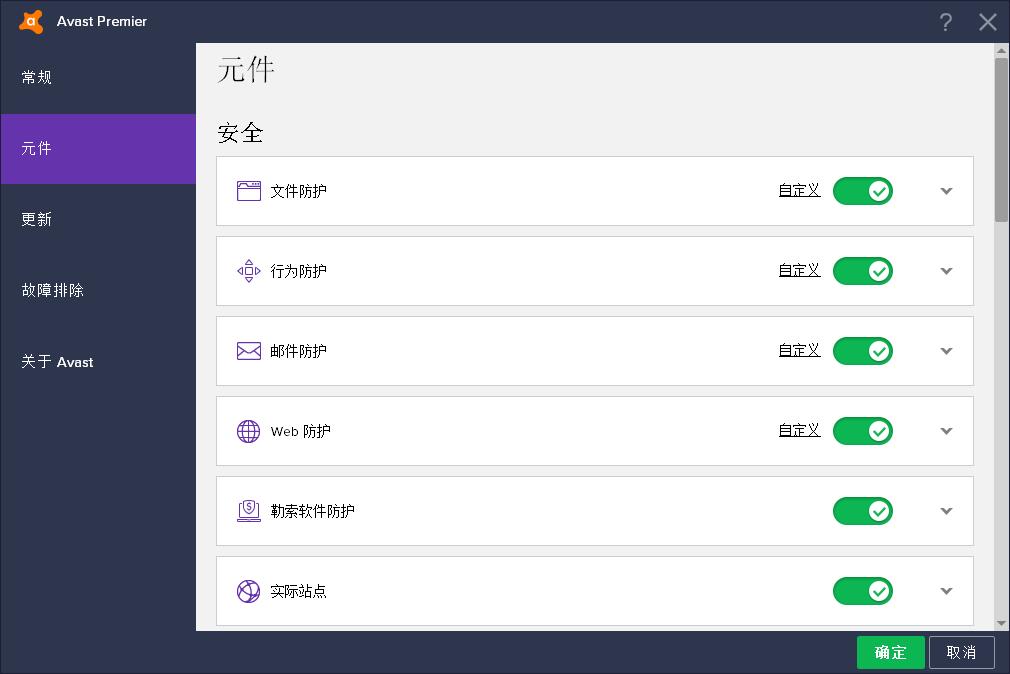Expand the Web 防护 details arrow
The image size is (1010, 674).
point(946,431)
